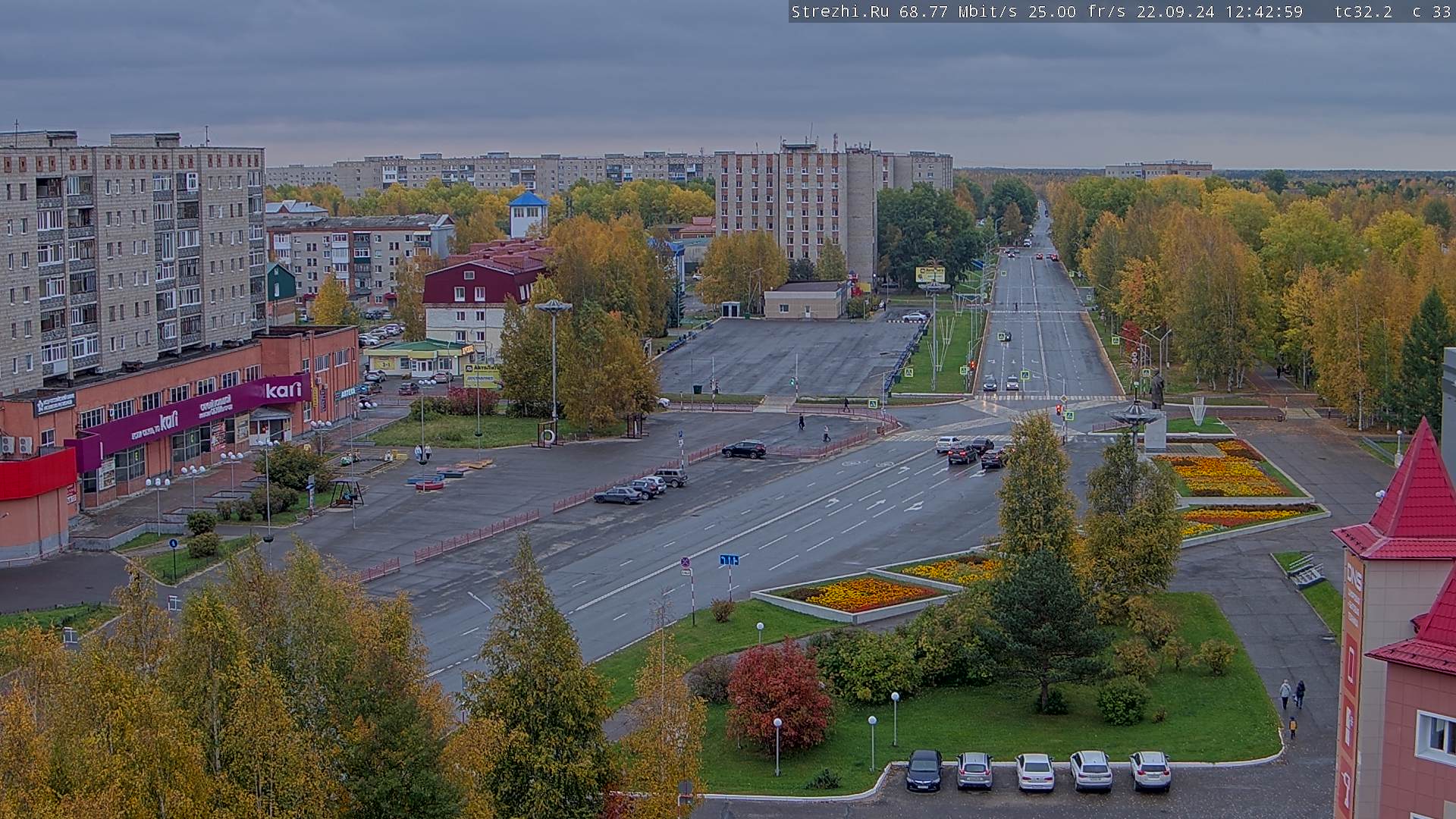Click the Strezhi.Ru overlay text
This screenshot has width=1456, height=819.
tap(840, 11)
